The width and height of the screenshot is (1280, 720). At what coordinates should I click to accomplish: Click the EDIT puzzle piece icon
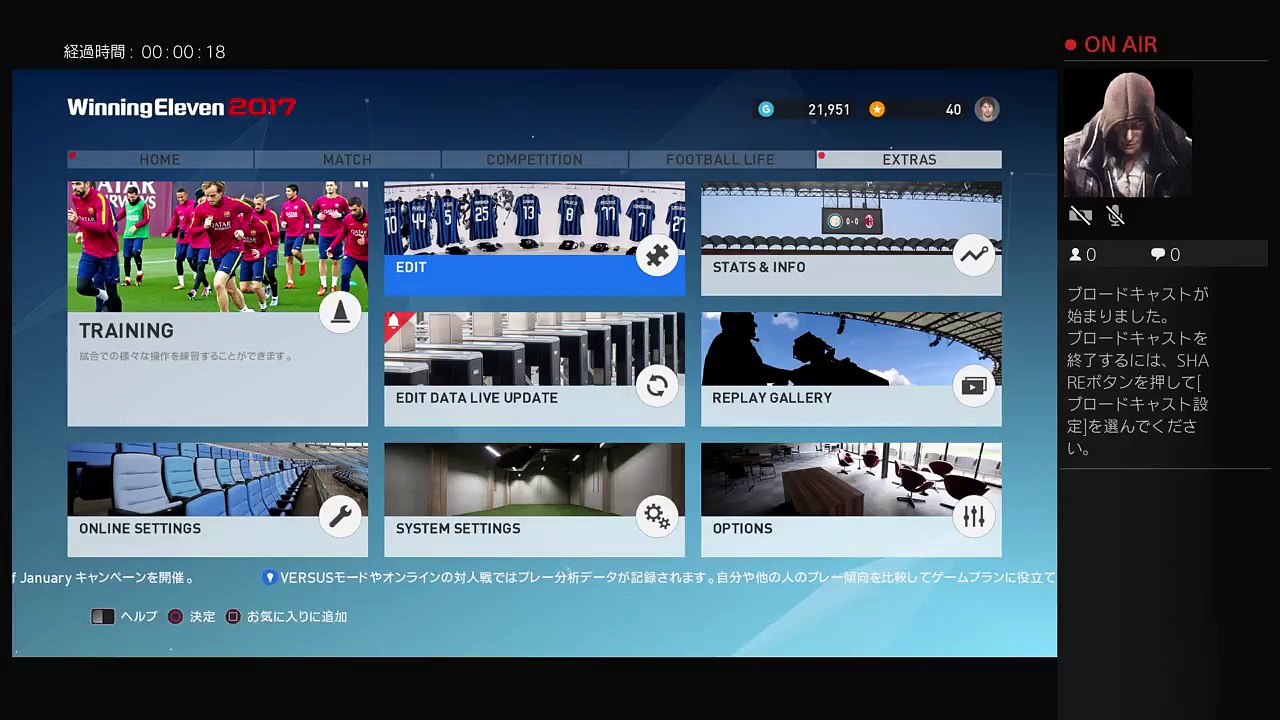coord(657,256)
